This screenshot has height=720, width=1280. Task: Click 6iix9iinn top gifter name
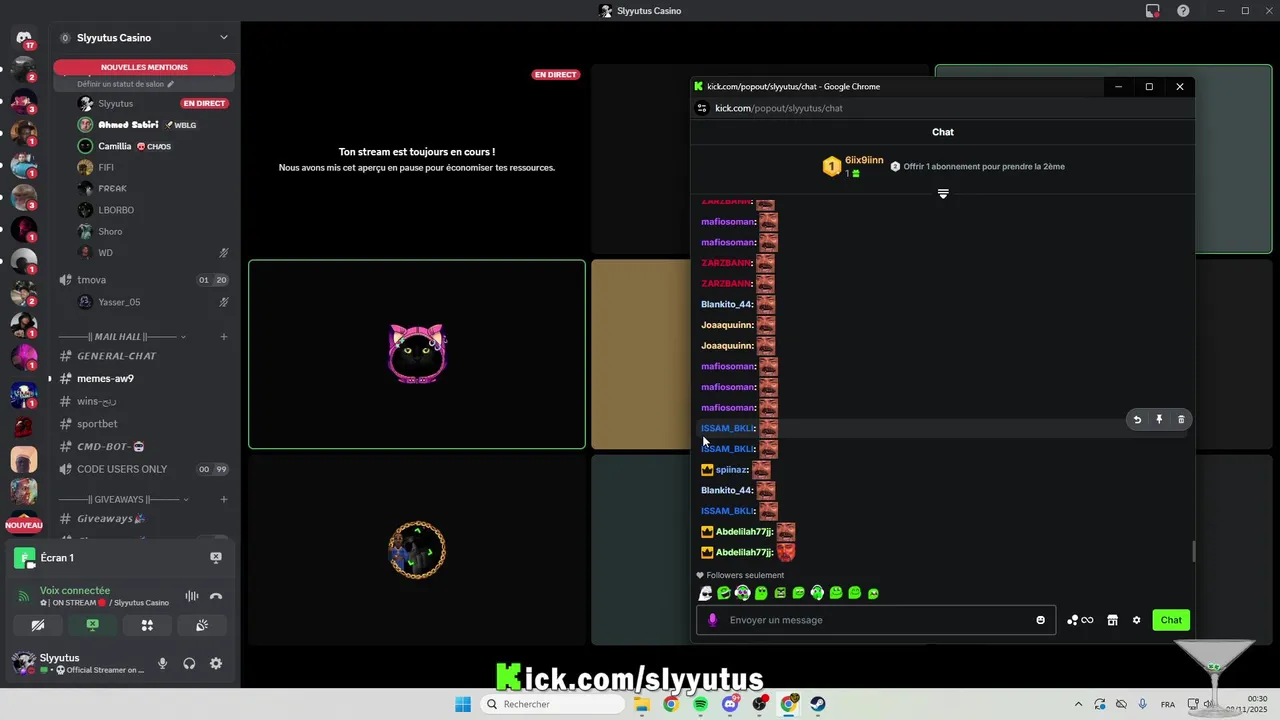click(x=864, y=160)
